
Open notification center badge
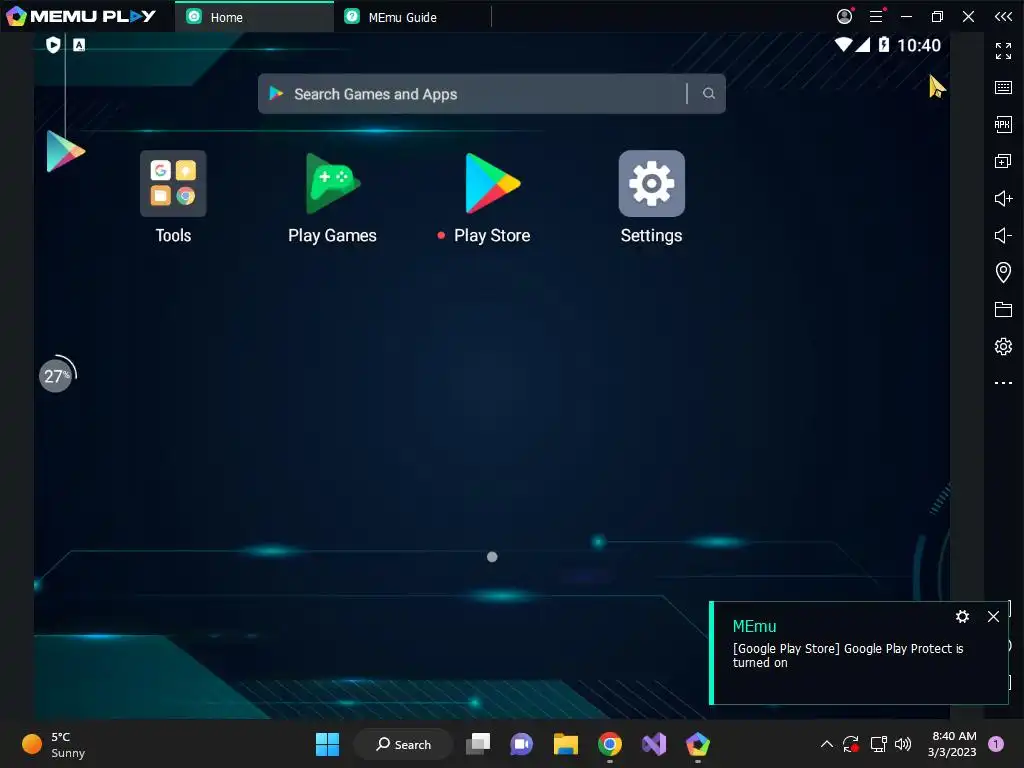coord(996,744)
